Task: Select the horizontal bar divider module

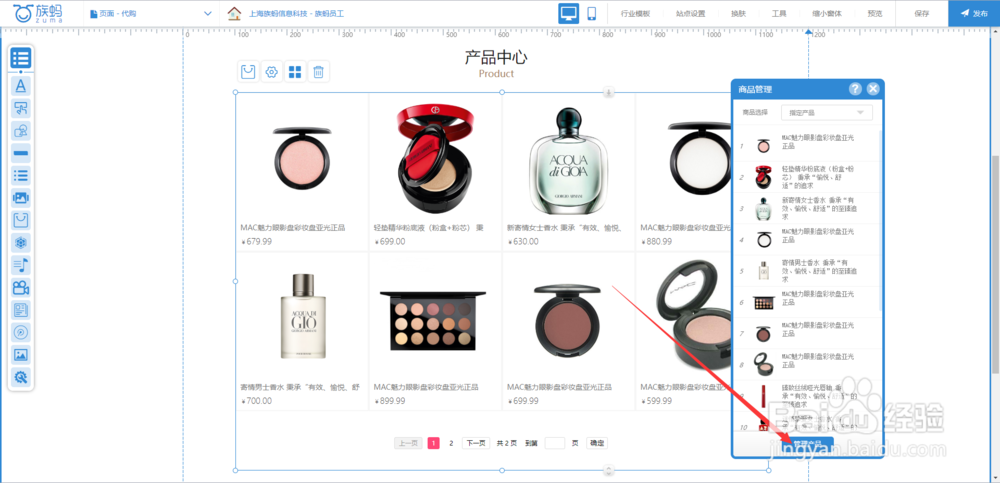Action: [x=21, y=153]
